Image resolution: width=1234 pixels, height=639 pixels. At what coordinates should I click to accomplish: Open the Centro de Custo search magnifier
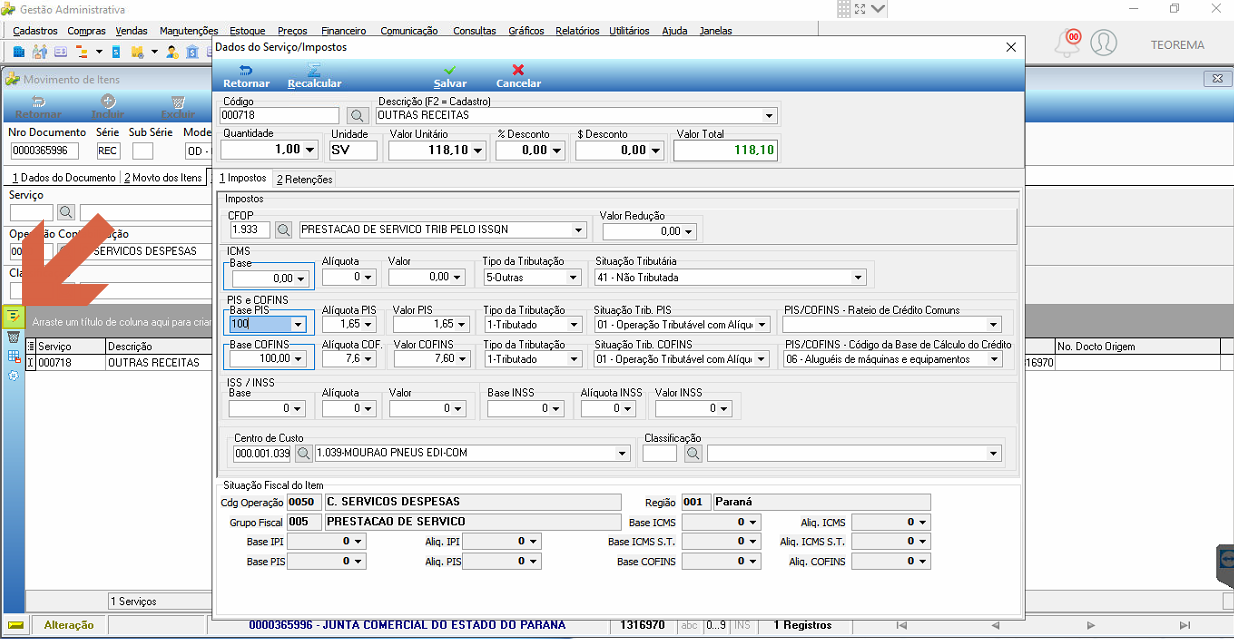pos(304,453)
